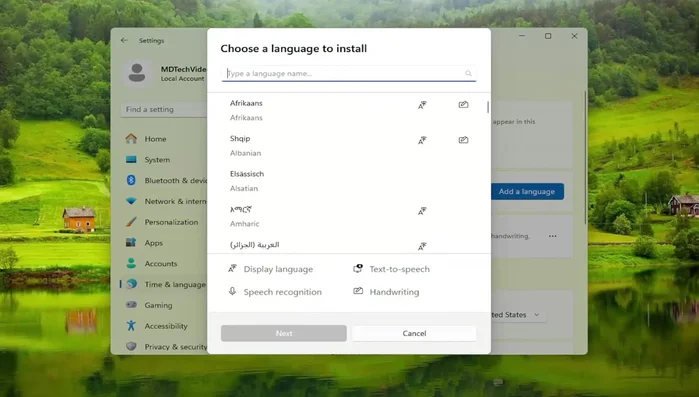
Task: Click the Accessibility figure icon
Action: (131, 325)
